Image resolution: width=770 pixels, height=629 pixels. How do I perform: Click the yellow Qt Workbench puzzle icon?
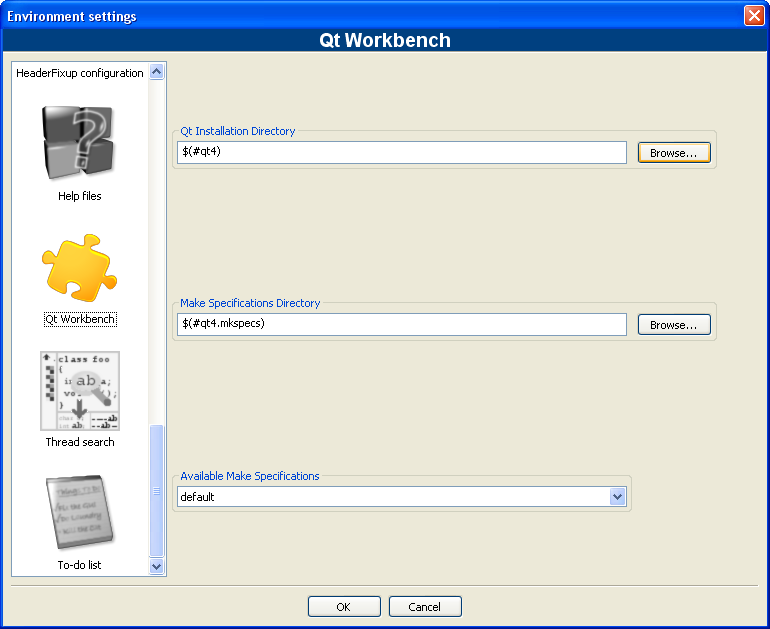(79, 268)
